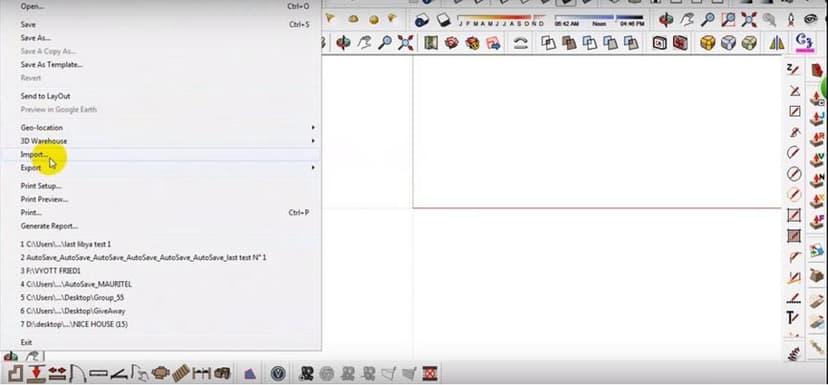Click the 'T' text tool in right toolbar
This screenshot has width=828, height=385.
(793, 317)
